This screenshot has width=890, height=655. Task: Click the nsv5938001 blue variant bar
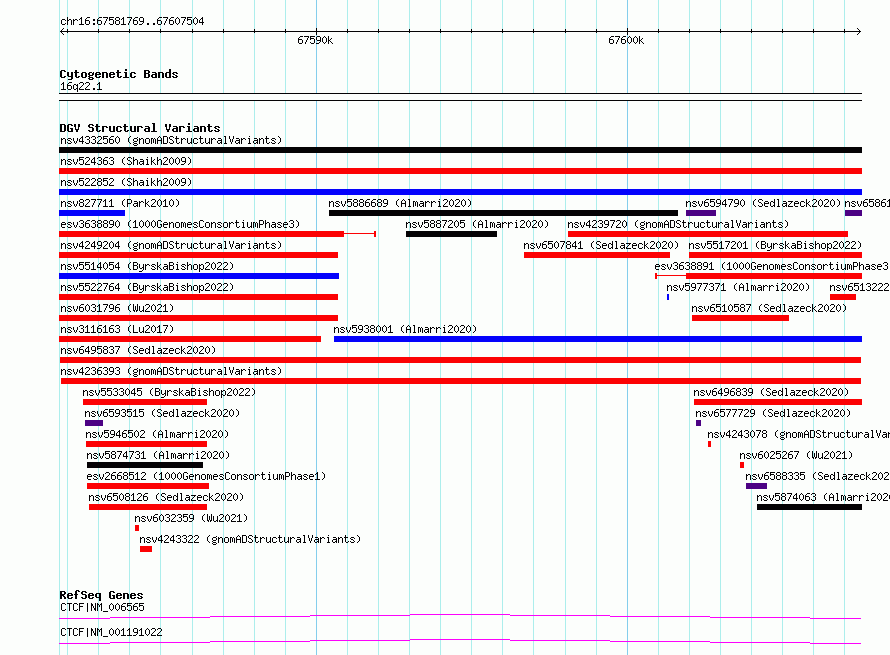click(598, 339)
